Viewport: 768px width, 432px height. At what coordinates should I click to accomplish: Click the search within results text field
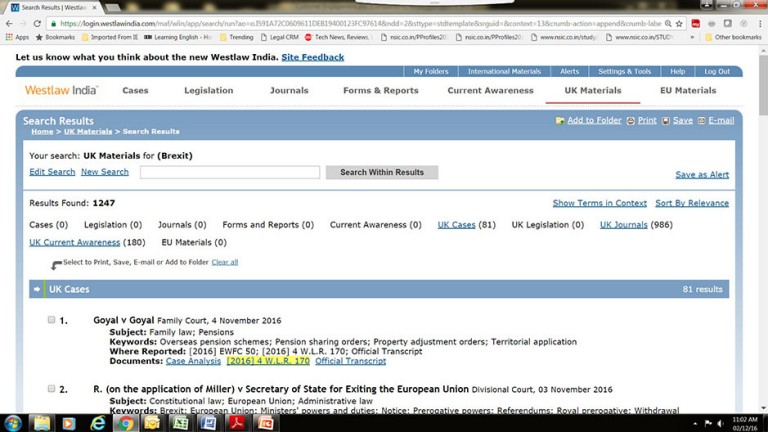tap(230, 172)
